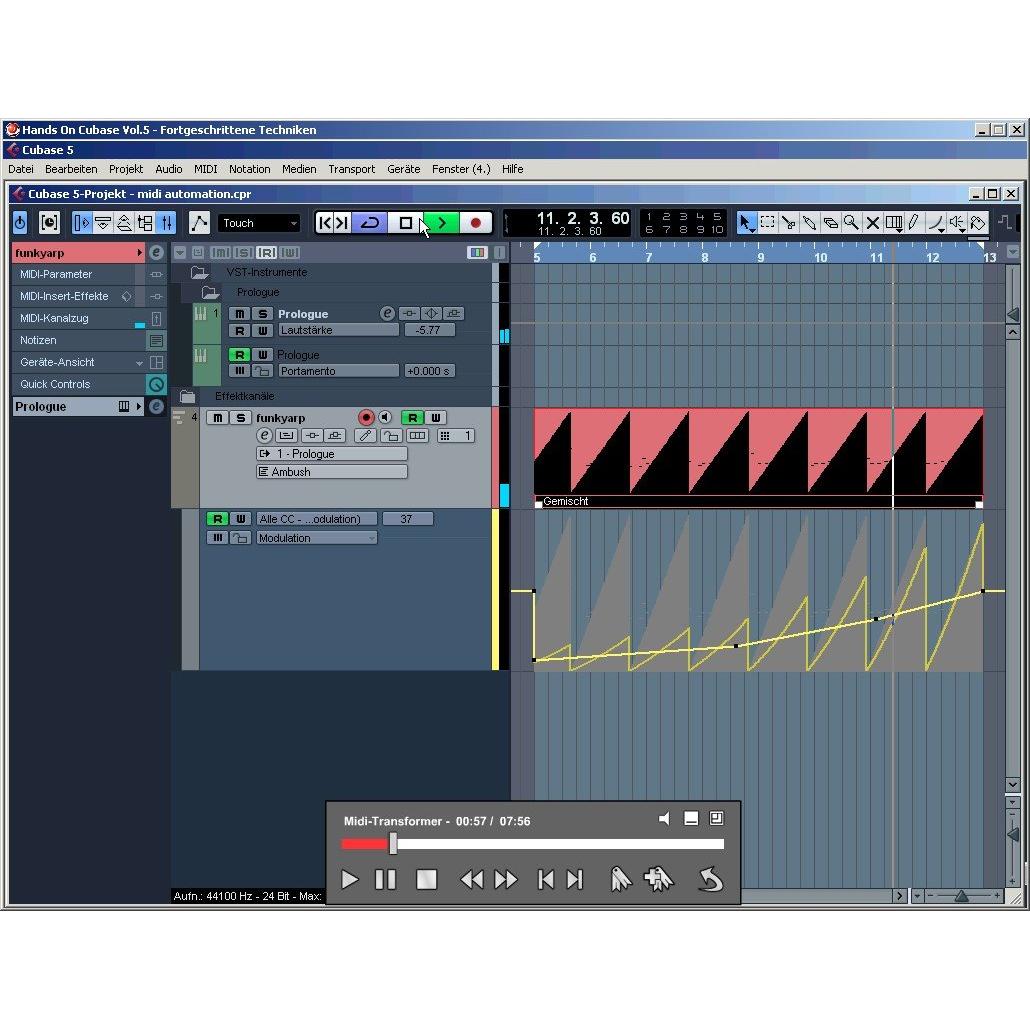Toggle Read automation on Portamento lane
Screen dimensions: 1030x1030
tap(240, 355)
